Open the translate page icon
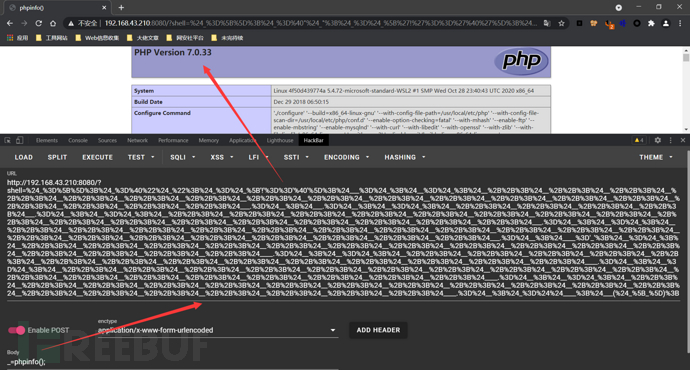Viewport: 690px width, 370px height. pyautogui.click(x=547, y=23)
